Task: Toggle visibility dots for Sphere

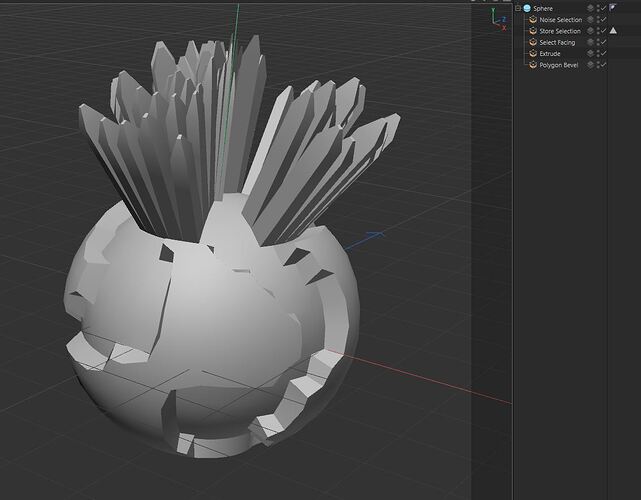Action: point(598,8)
